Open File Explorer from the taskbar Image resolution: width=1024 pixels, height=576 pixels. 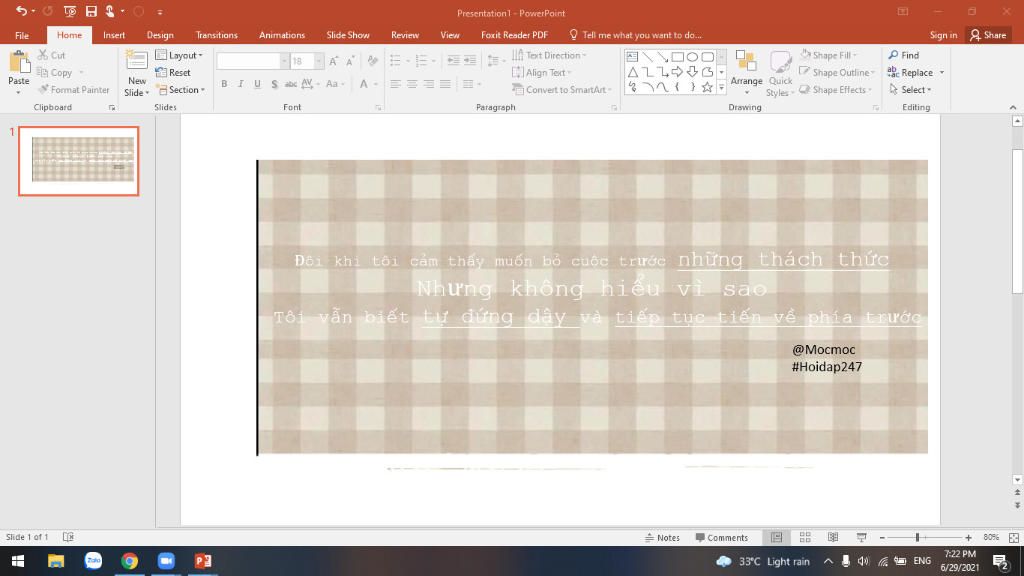[x=56, y=561]
